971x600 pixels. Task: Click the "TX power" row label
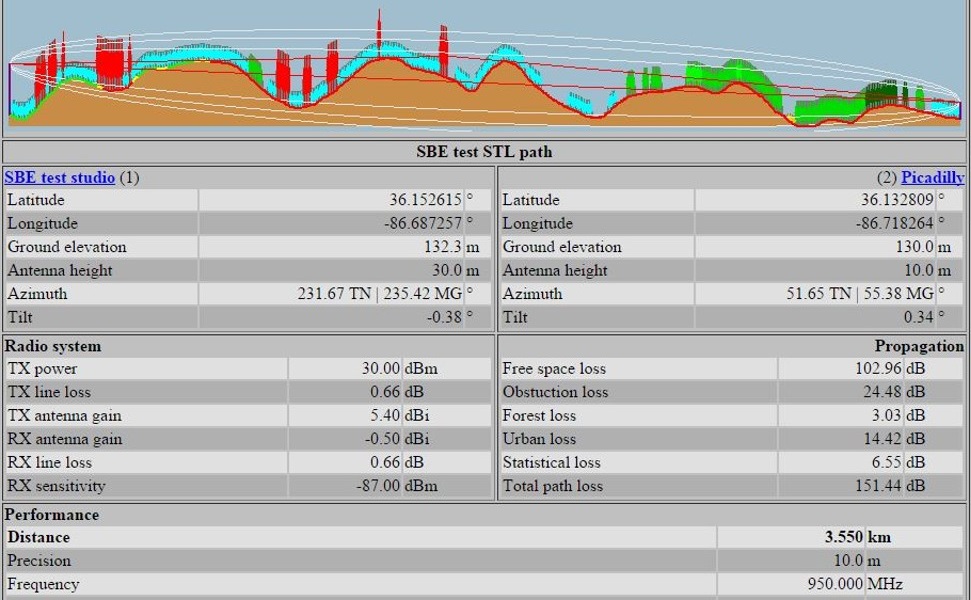[42, 368]
